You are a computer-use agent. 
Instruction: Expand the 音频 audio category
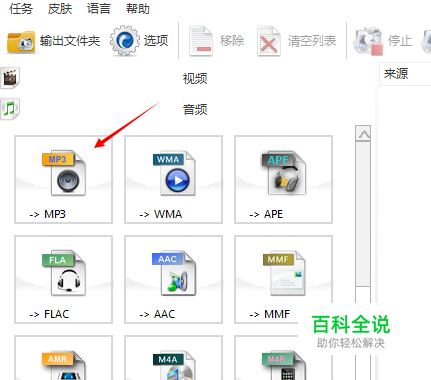[195, 109]
